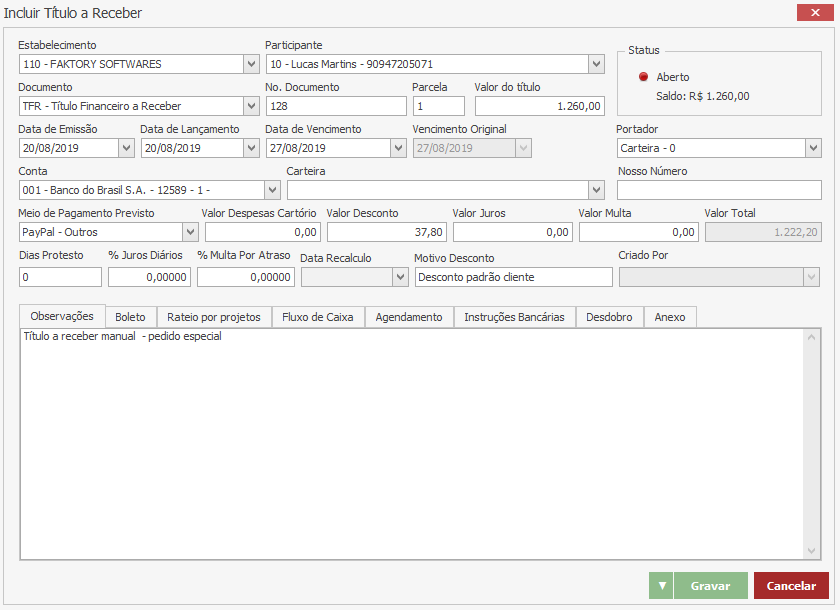The height and width of the screenshot is (610, 840).
Task: Click the Gravar button
Action: coord(710,586)
